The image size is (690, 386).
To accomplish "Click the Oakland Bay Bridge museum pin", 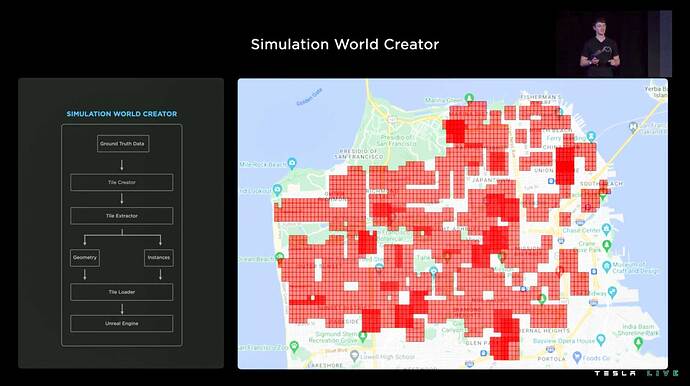I will [x=633, y=127].
